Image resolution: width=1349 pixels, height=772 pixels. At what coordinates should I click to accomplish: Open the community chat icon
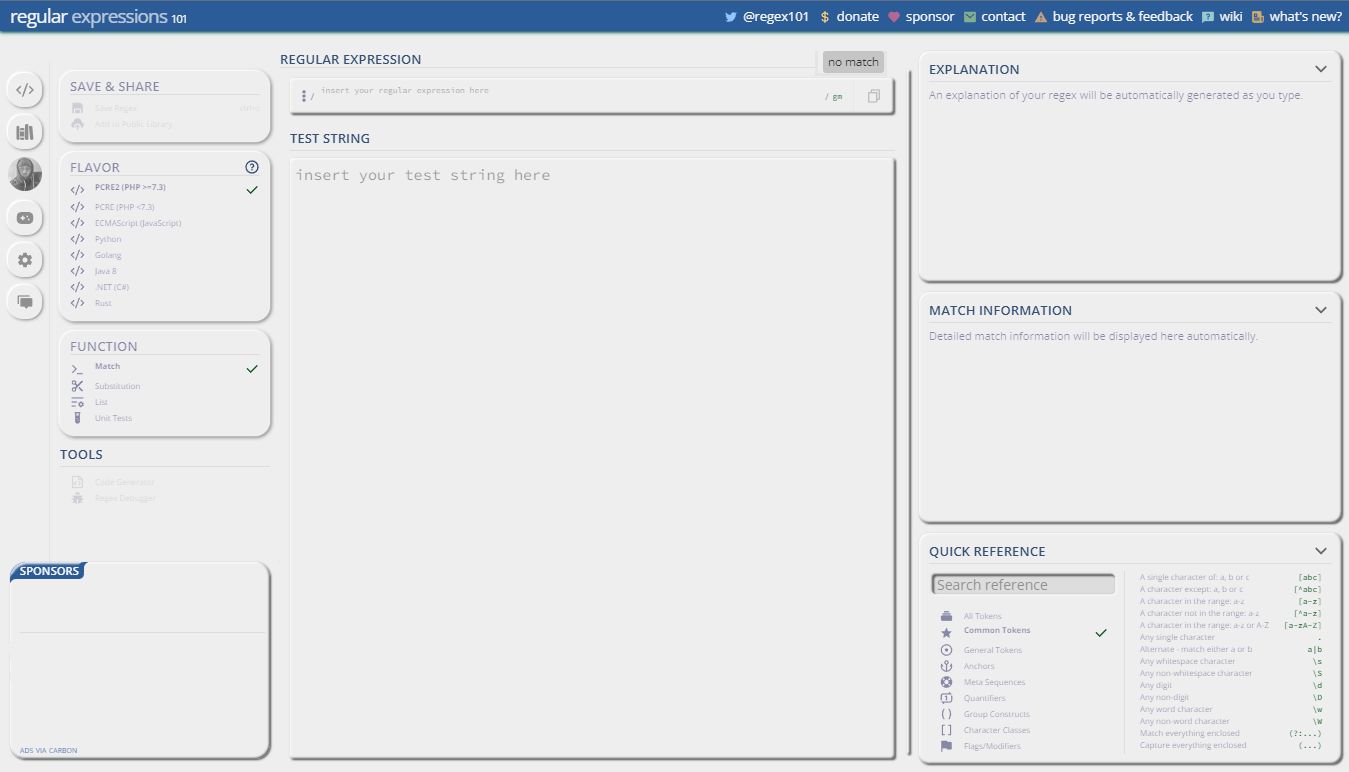pos(25,301)
